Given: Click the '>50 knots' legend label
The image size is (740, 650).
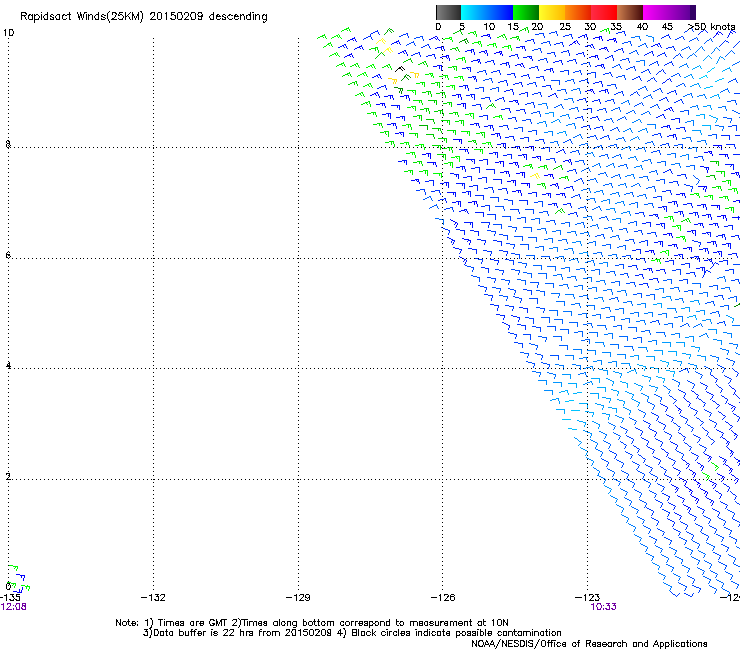Looking at the screenshot, I should (x=711, y=27).
